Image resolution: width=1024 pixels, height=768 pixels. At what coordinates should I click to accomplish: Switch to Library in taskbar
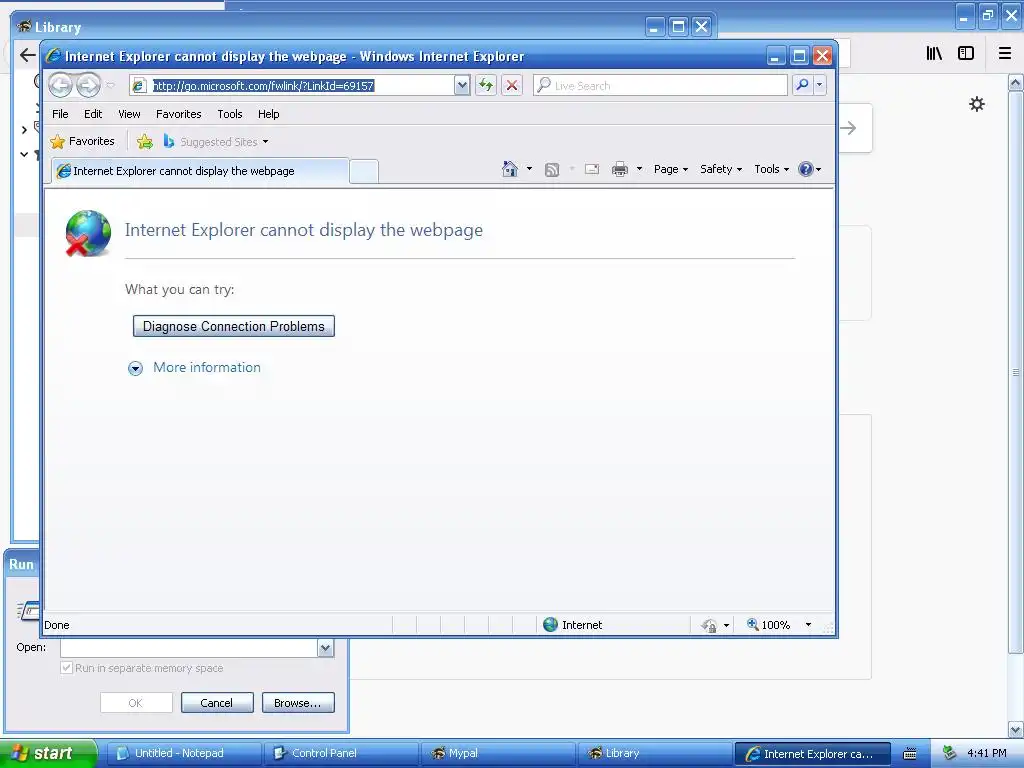click(654, 754)
